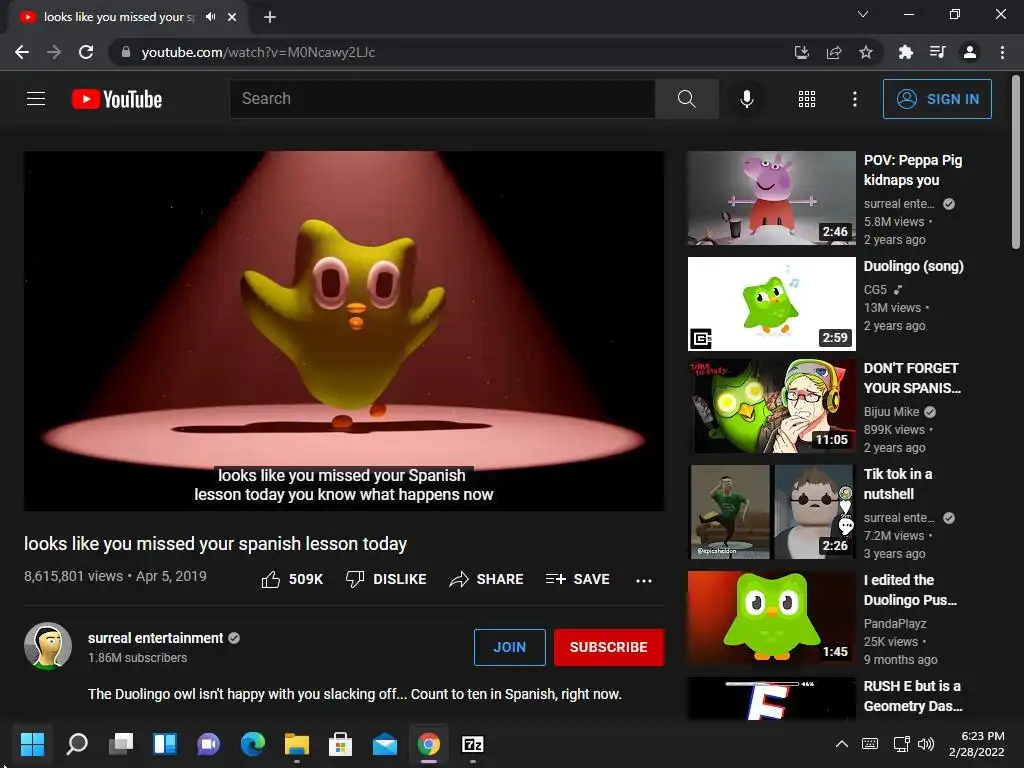
Task: Click the 1.86M subscribers text
Action: (138, 658)
